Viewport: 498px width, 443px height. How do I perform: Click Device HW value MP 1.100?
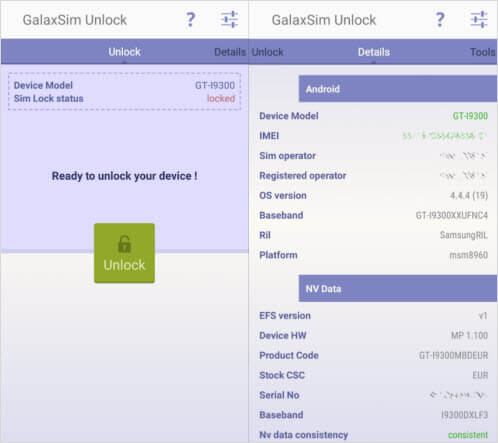coord(469,335)
